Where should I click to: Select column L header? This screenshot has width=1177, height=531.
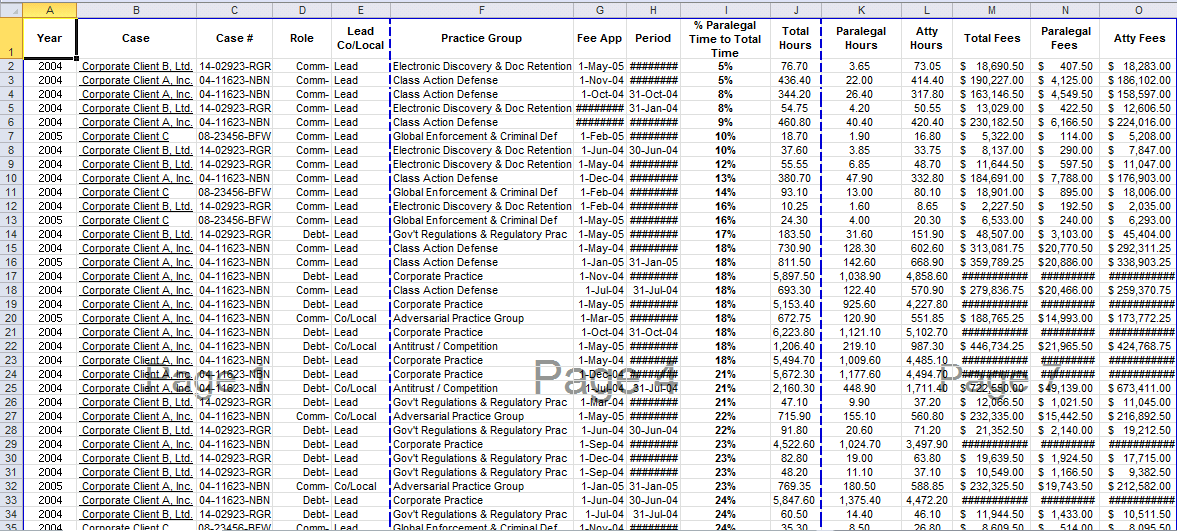point(927,9)
